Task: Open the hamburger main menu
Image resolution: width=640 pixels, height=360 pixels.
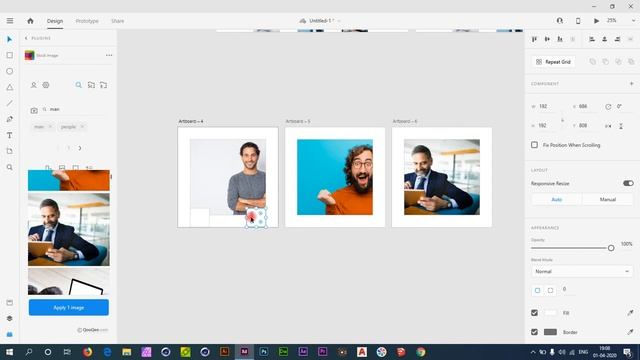Action: [10, 21]
